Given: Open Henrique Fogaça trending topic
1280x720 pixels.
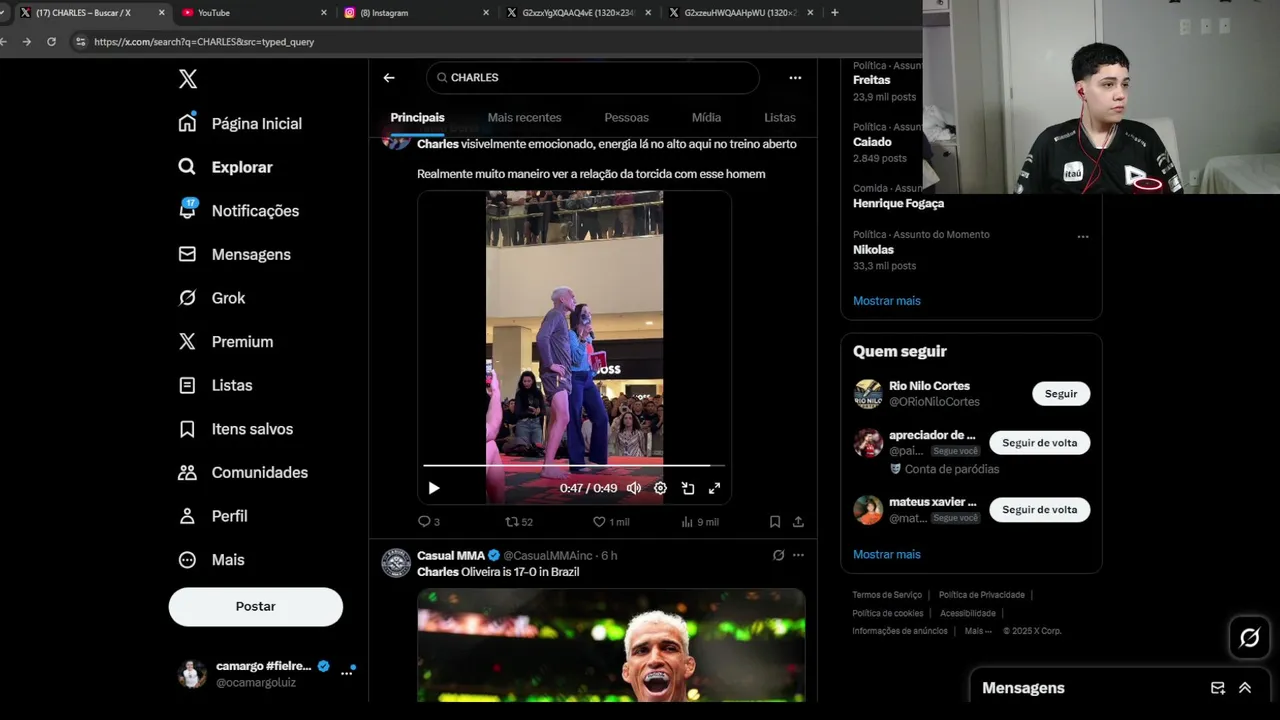Looking at the screenshot, I should tap(898, 203).
